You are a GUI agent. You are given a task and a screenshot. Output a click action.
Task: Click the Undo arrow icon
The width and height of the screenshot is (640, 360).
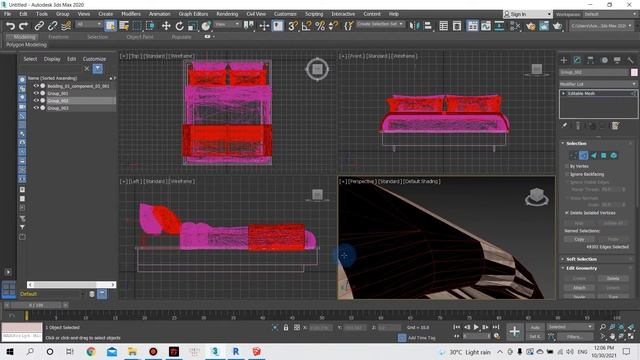[x=10, y=26]
